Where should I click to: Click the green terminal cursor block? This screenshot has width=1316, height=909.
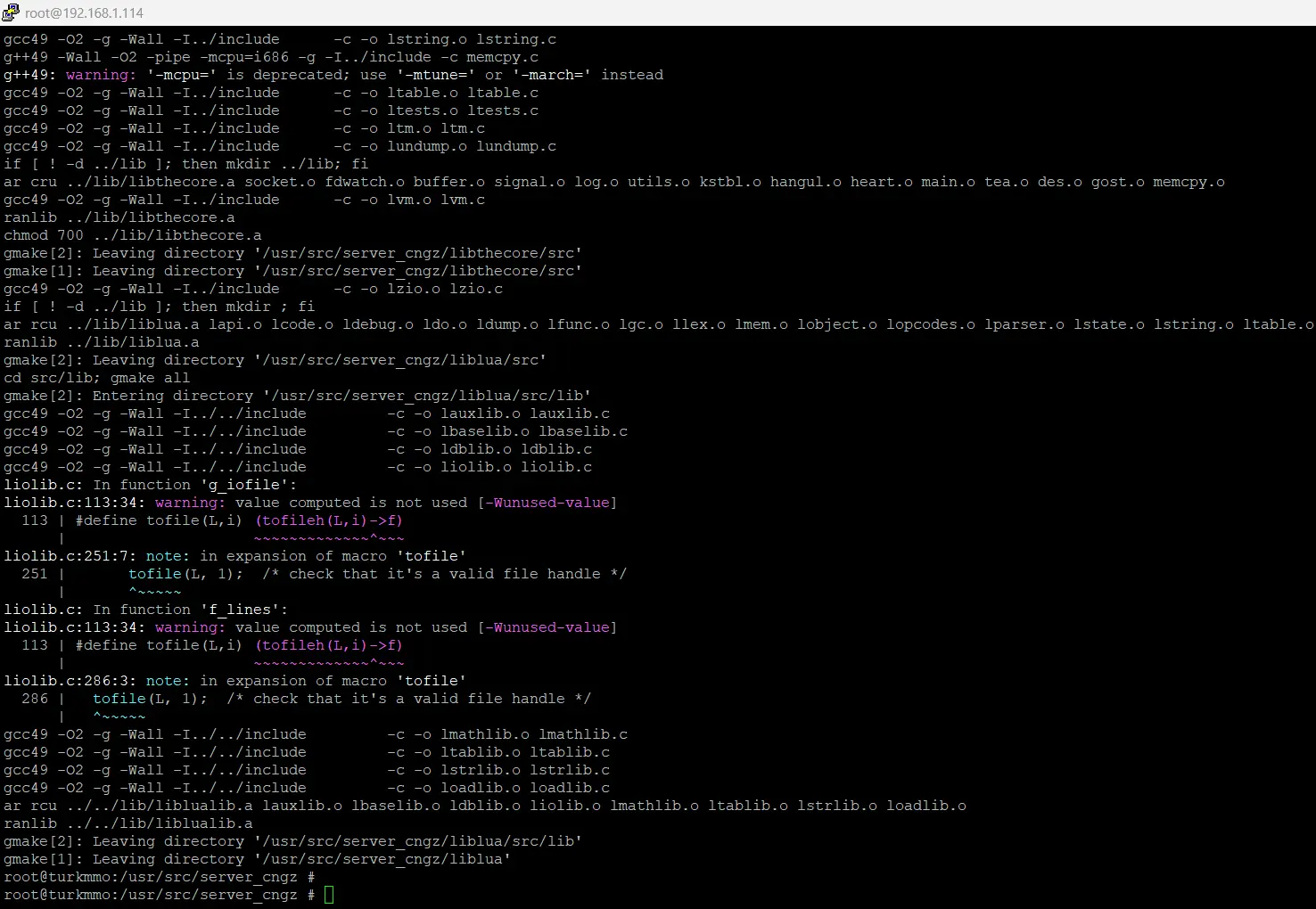coord(329,895)
